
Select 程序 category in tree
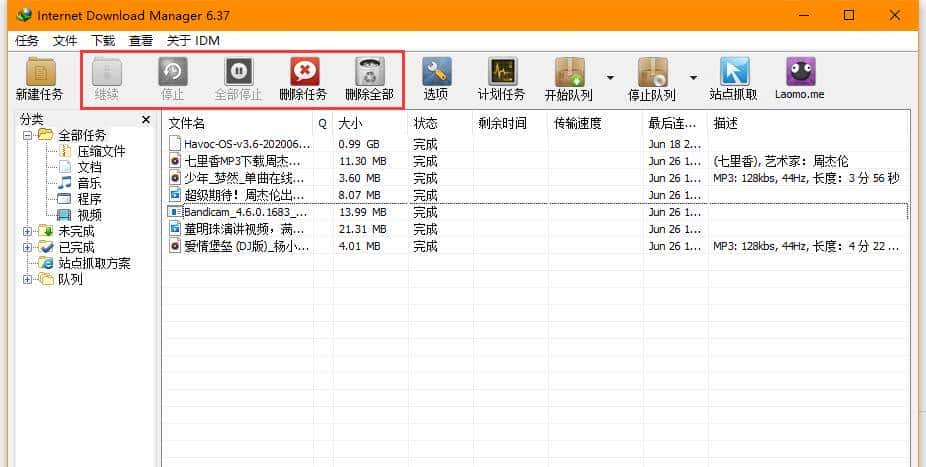pos(89,200)
